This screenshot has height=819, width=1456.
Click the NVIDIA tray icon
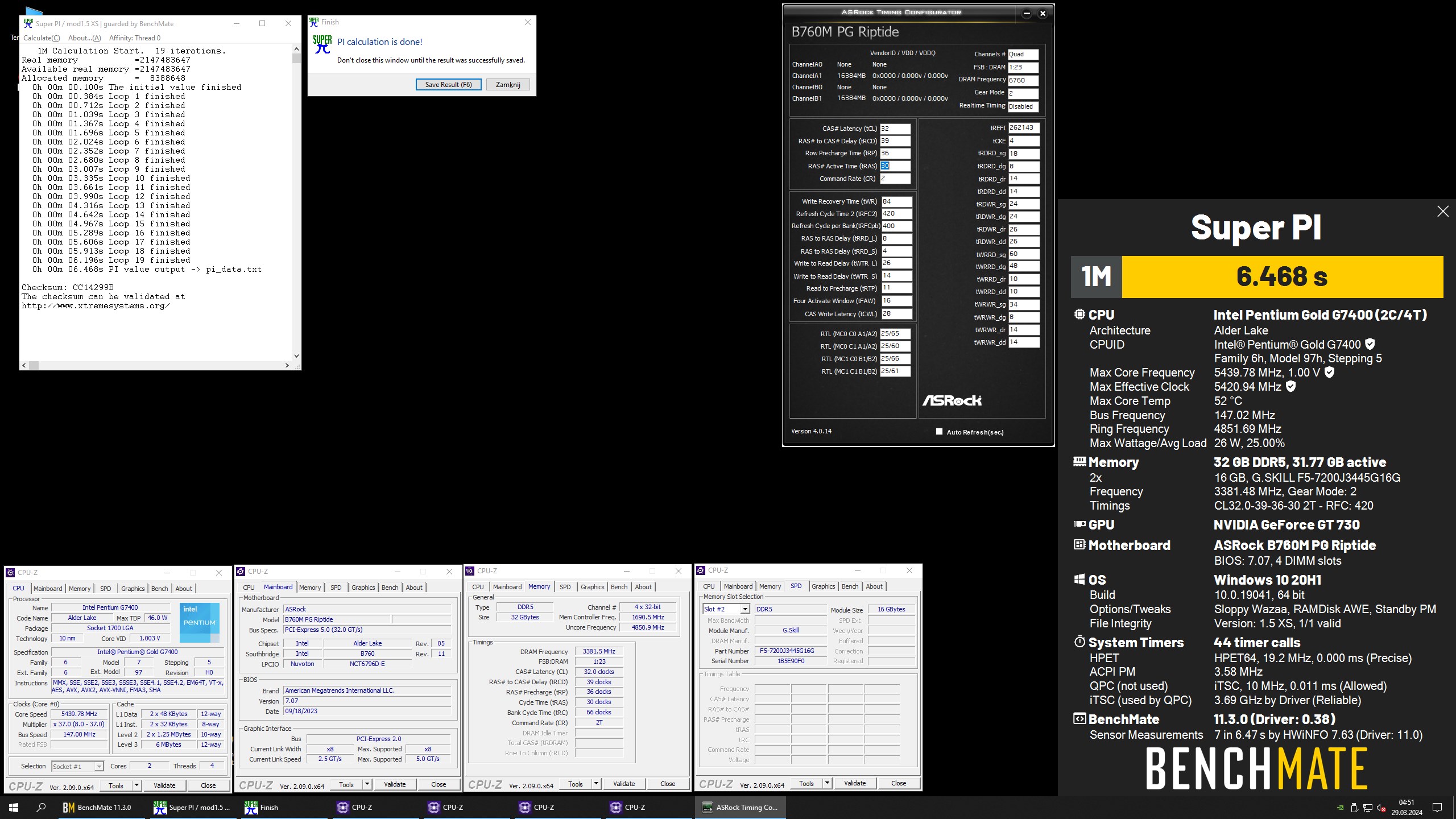(x=1340, y=808)
